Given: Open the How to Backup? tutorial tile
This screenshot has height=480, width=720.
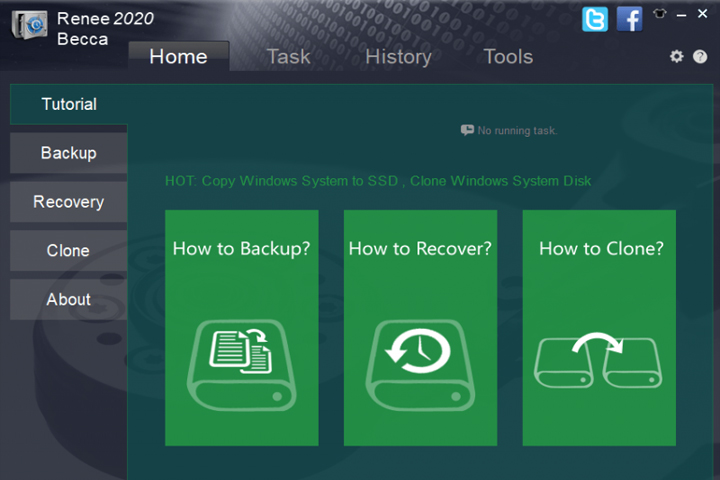Looking at the screenshot, I should click(242, 328).
